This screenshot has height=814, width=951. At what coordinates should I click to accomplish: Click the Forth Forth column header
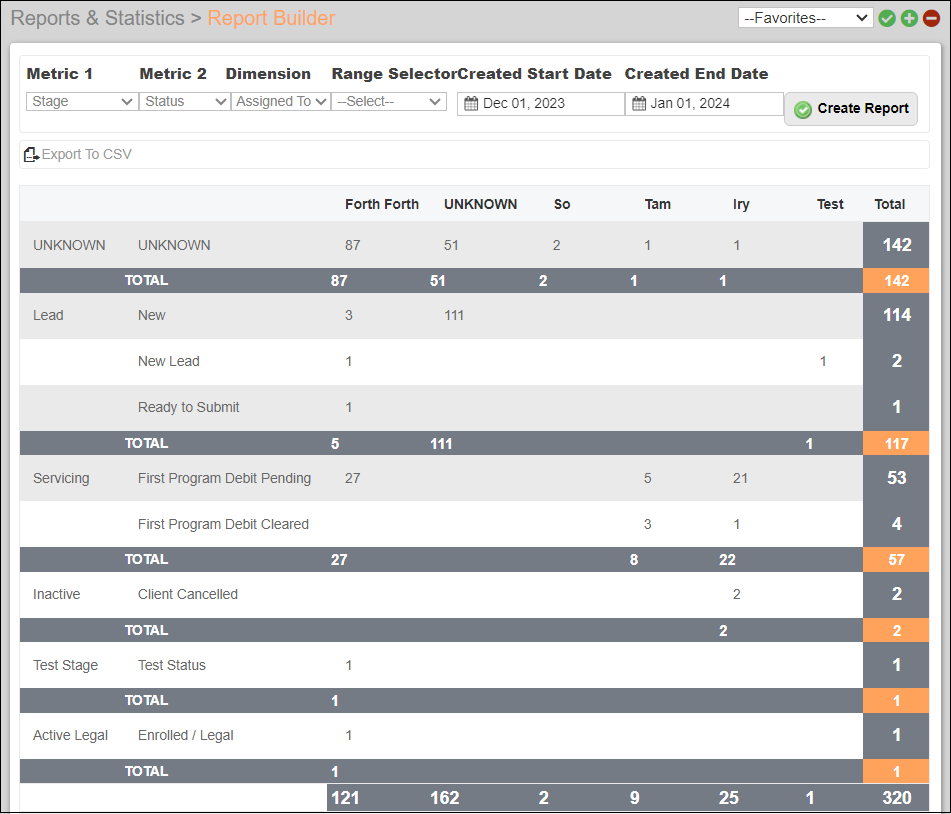pyautogui.click(x=381, y=204)
